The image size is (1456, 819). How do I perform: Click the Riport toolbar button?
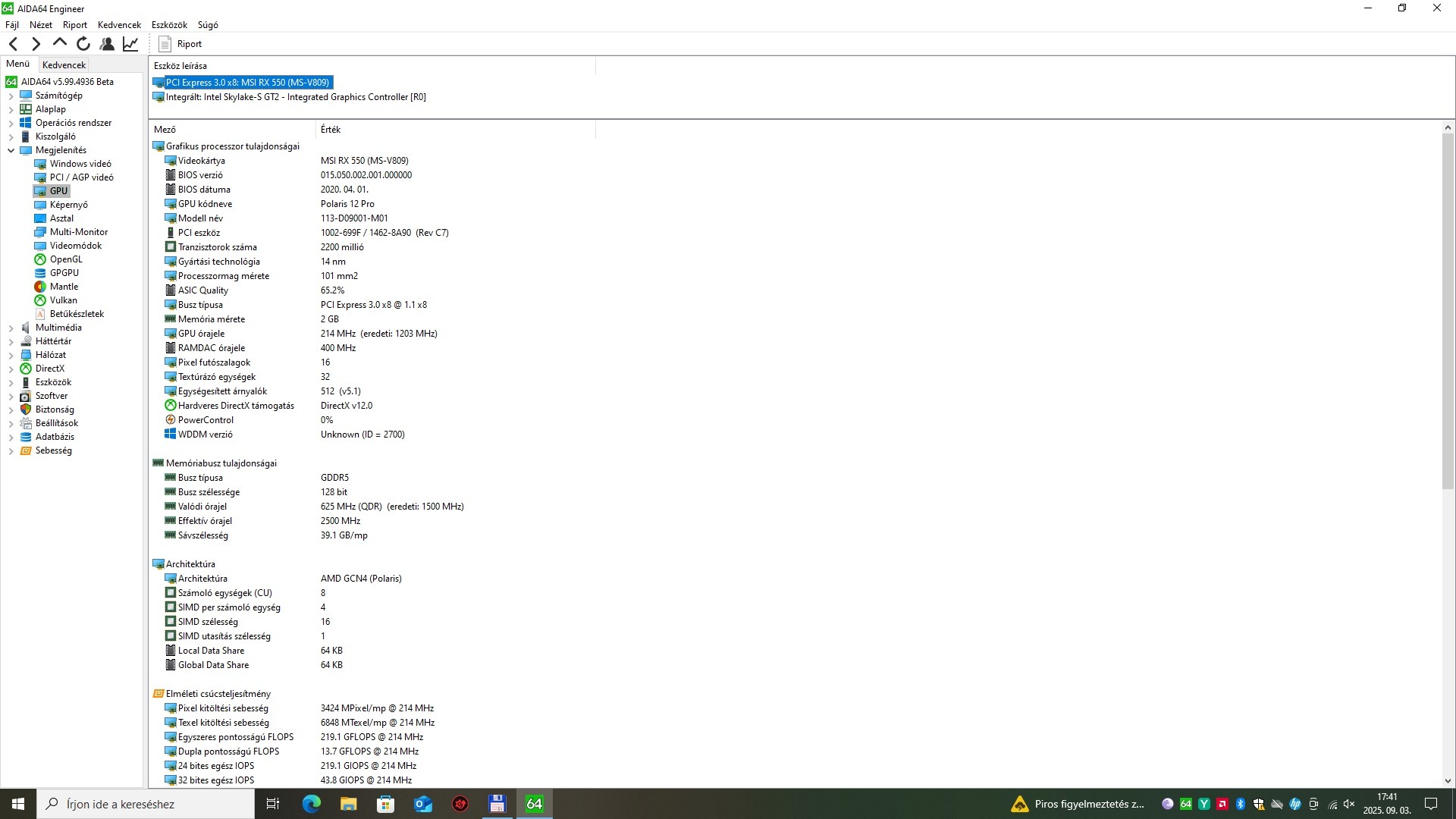tap(180, 44)
